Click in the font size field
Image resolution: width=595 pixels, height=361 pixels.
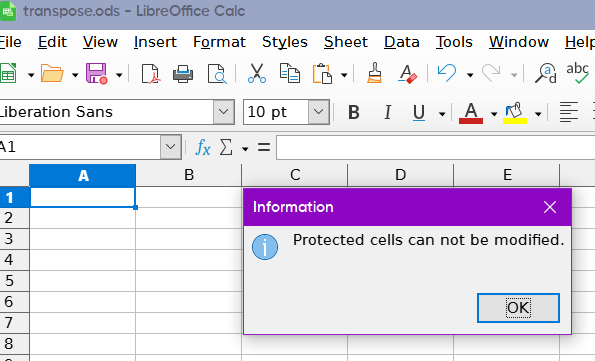point(276,112)
